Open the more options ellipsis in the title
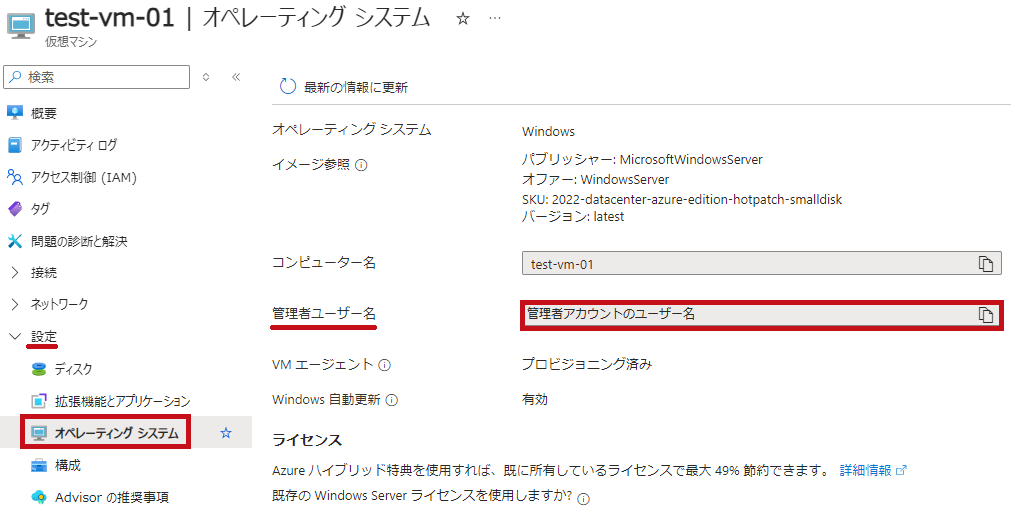 point(495,19)
